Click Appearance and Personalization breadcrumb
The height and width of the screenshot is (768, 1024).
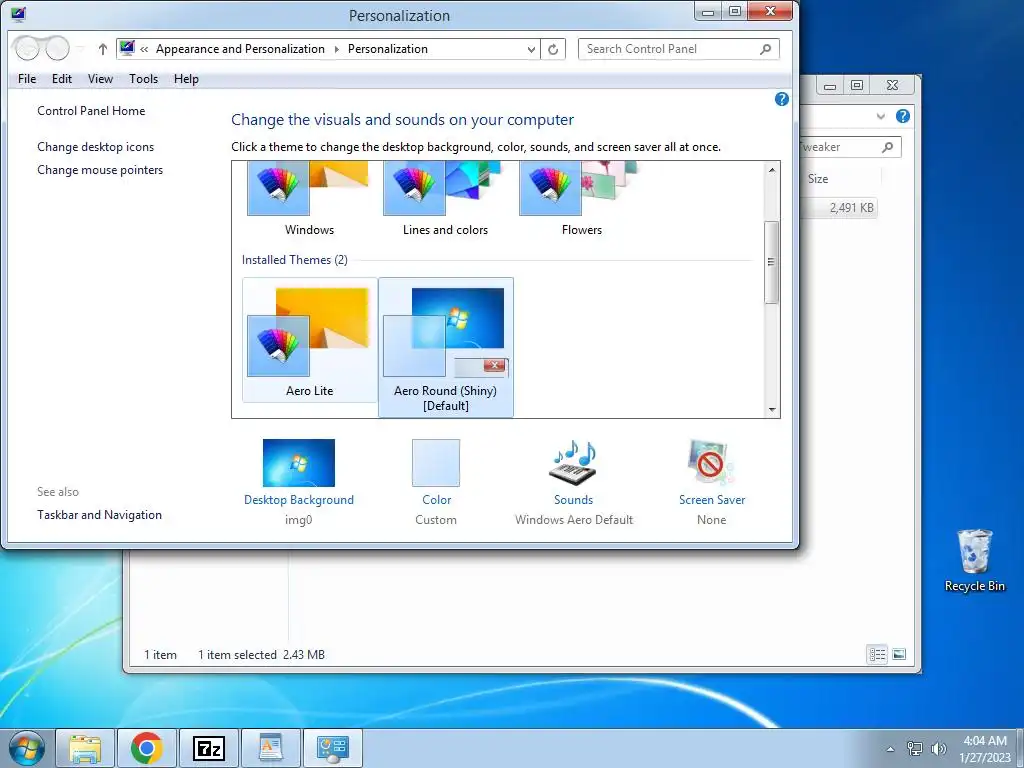coord(240,49)
